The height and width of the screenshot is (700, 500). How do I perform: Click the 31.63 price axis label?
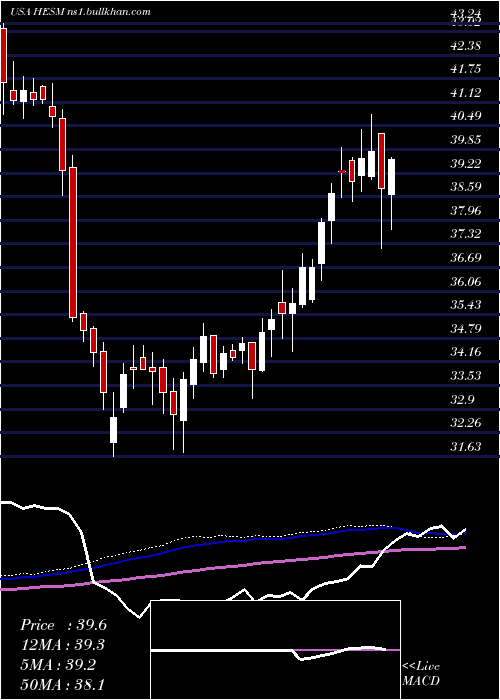pyautogui.click(x=465, y=446)
